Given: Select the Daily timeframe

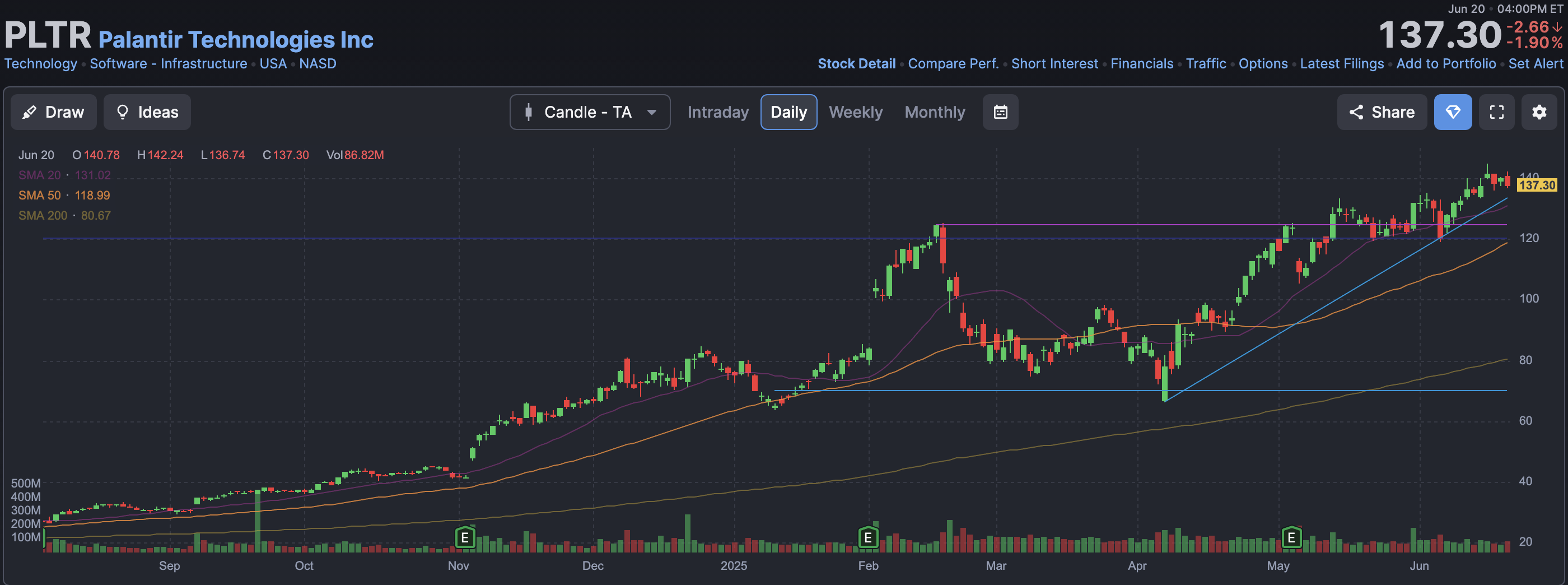Looking at the screenshot, I should pos(789,112).
